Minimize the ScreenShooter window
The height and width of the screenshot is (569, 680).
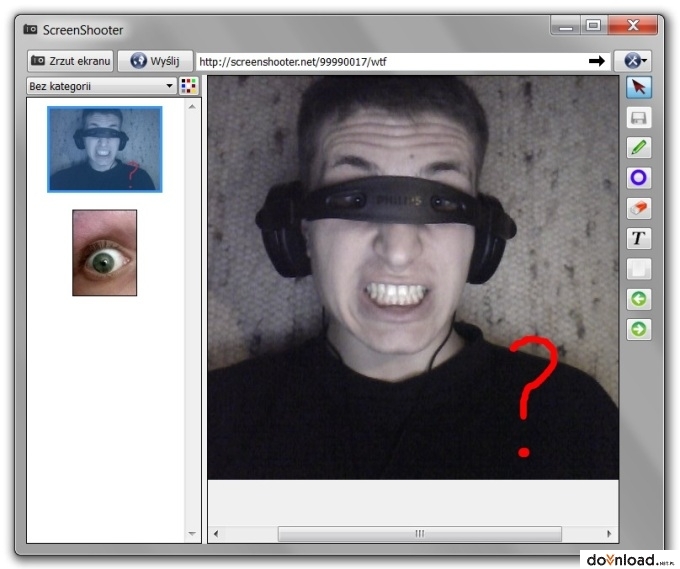[x=565, y=25]
